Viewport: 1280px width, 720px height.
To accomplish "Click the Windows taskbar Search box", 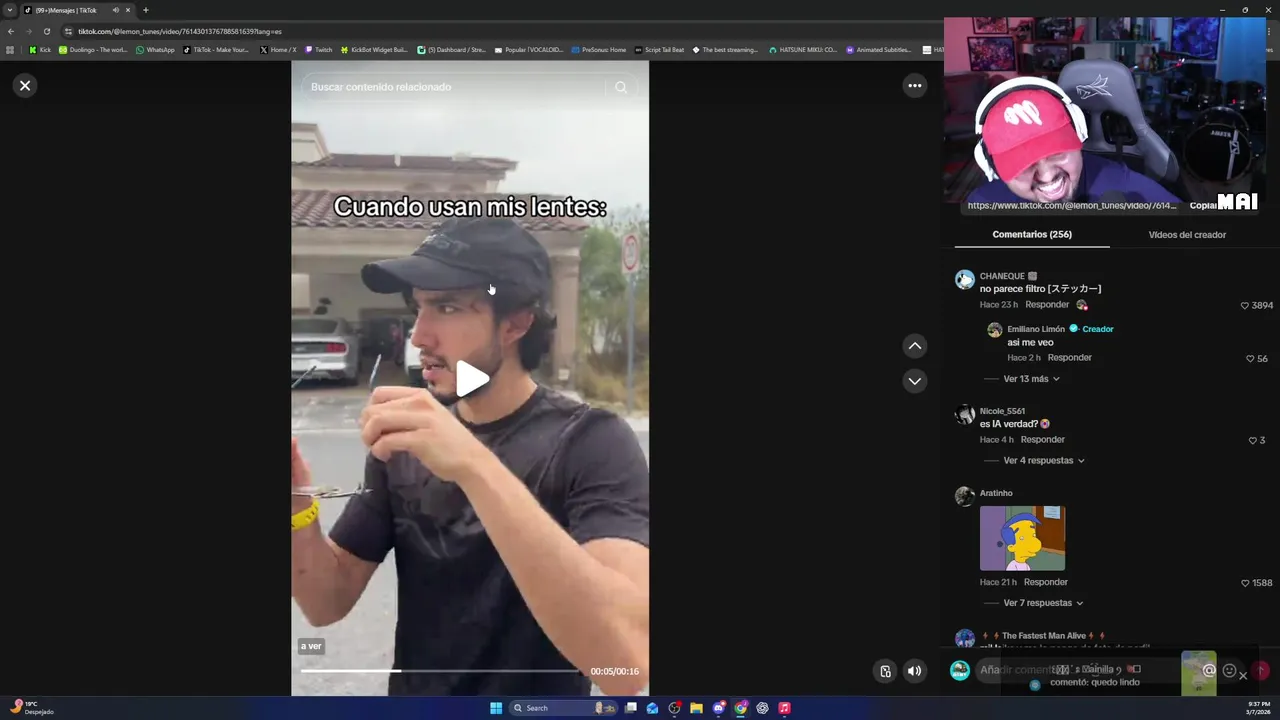I will coord(563,708).
